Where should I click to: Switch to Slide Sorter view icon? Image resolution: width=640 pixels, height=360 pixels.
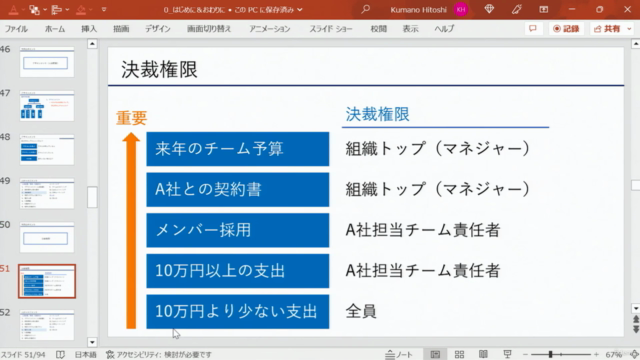[x=459, y=354]
